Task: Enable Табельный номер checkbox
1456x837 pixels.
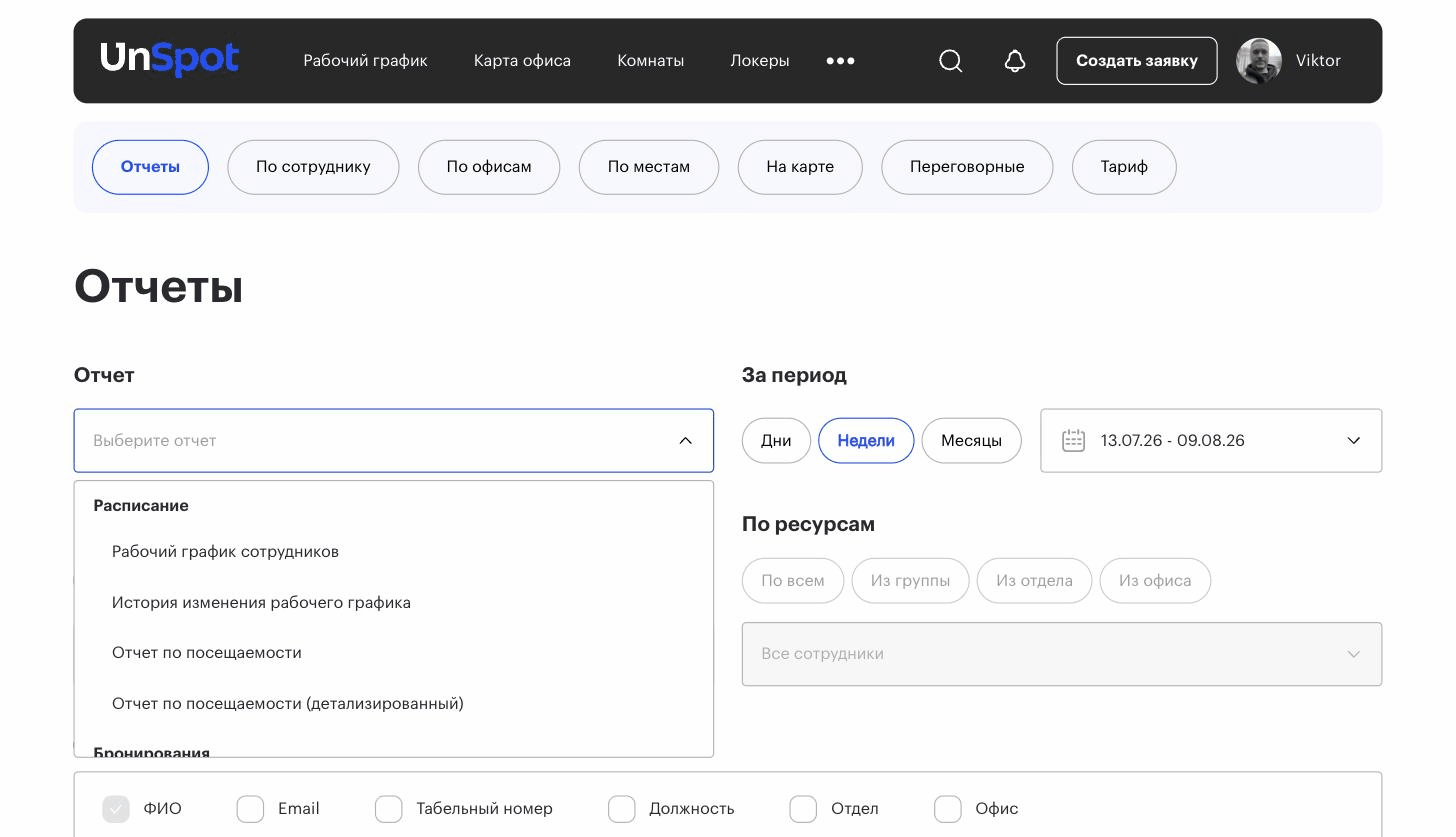Action: (x=388, y=809)
